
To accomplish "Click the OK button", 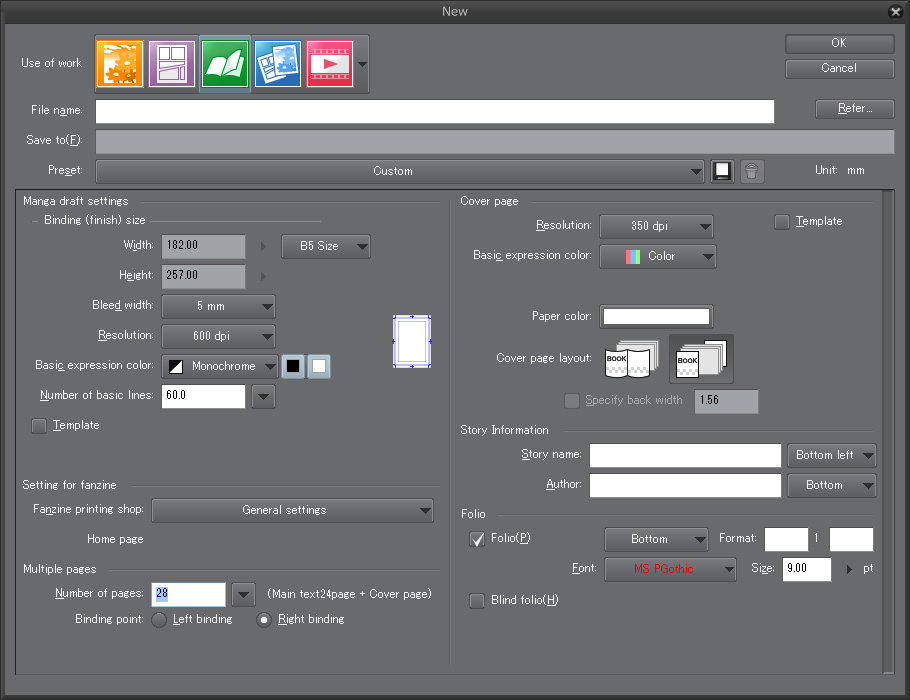I will click(x=839, y=43).
